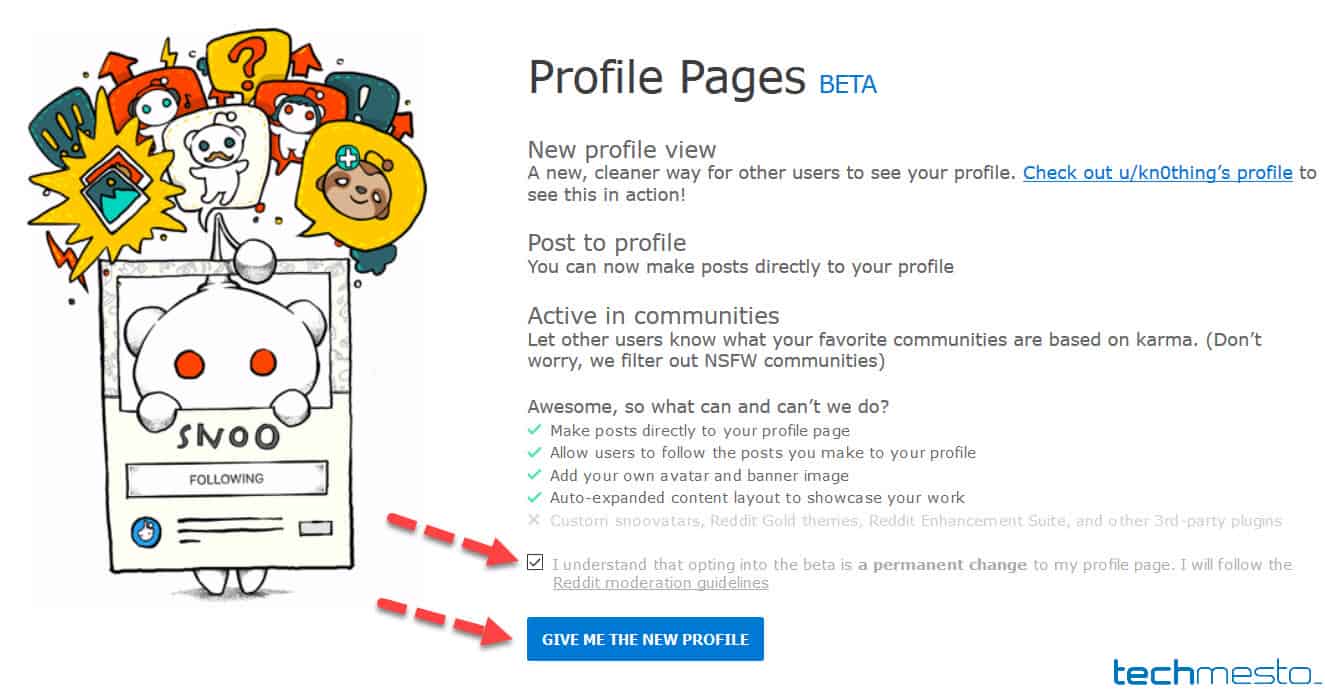The height and width of the screenshot is (690, 1325).
Task: Click the SNOO name on the profile card
Action: click(x=229, y=438)
